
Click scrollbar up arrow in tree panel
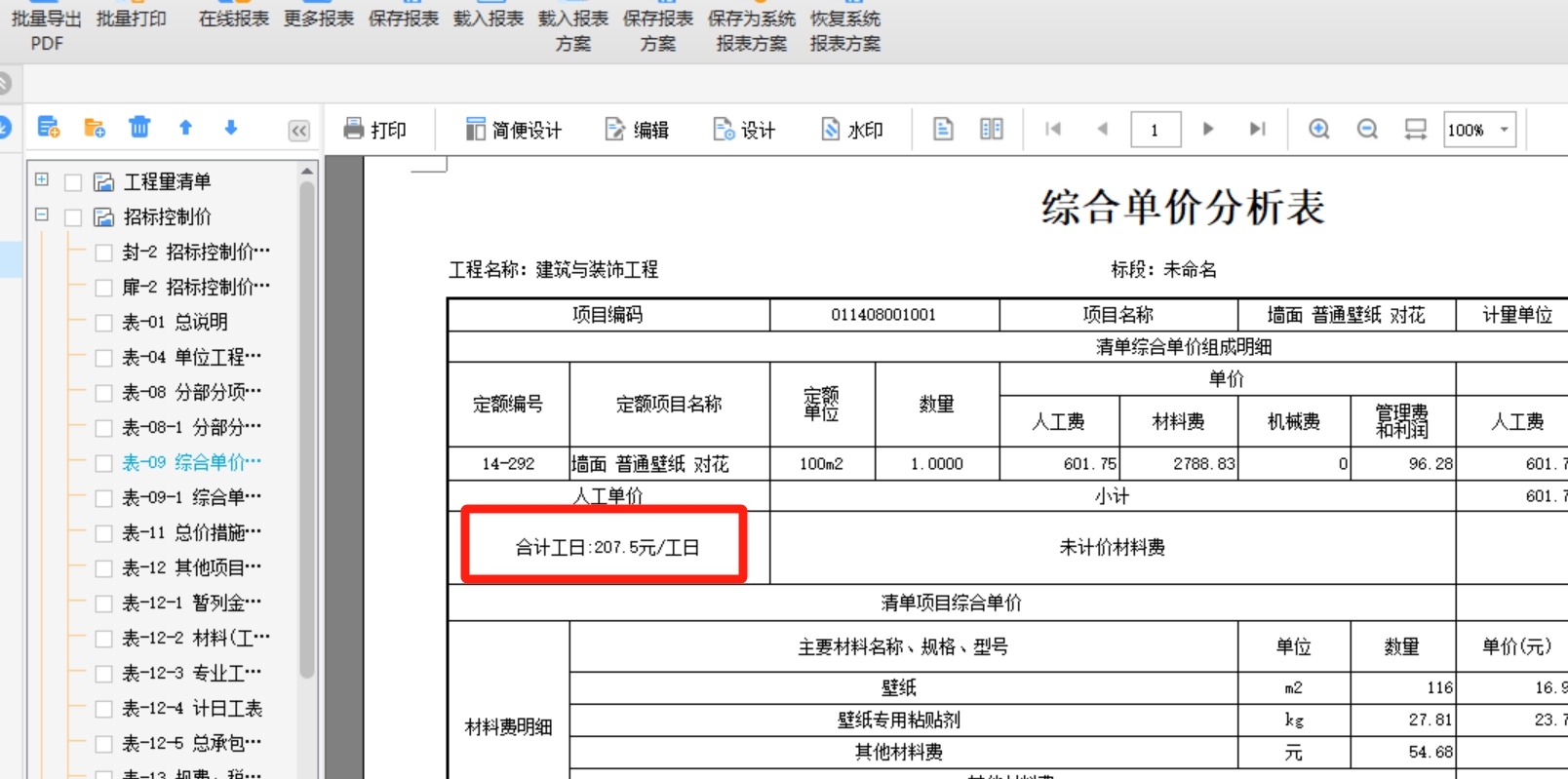tap(307, 171)
